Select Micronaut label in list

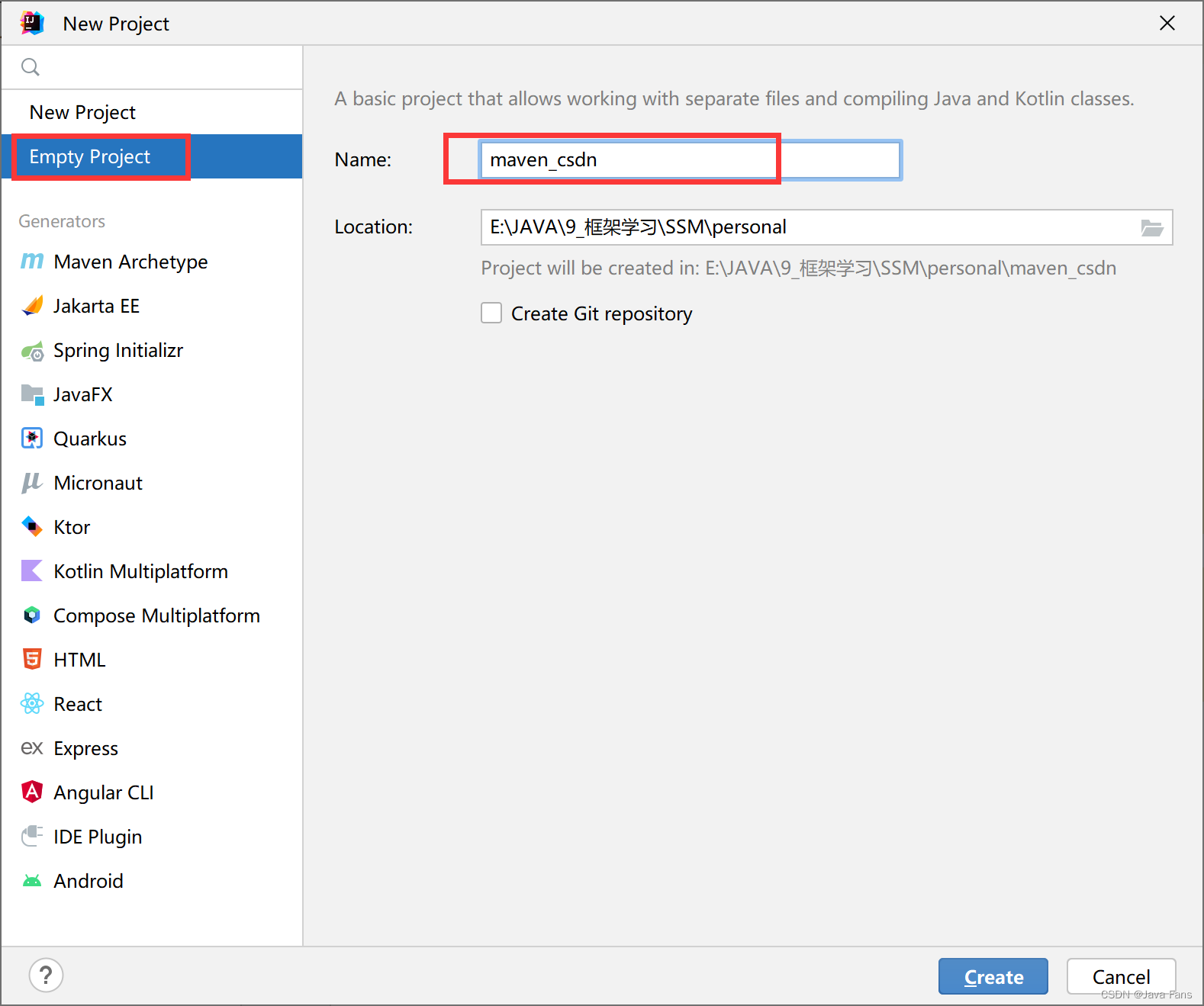[98, 483]
